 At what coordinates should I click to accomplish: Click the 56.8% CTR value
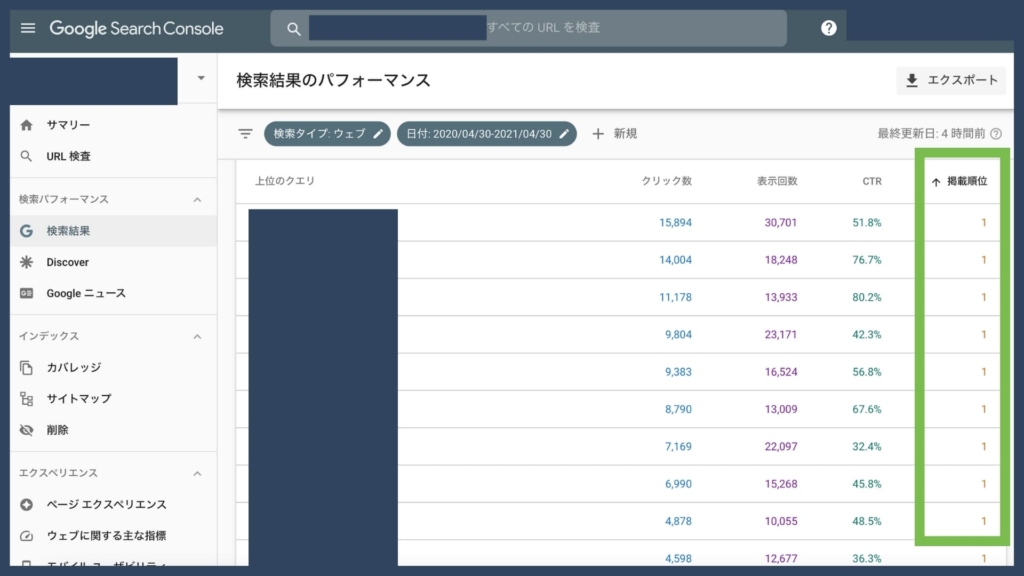867,372
